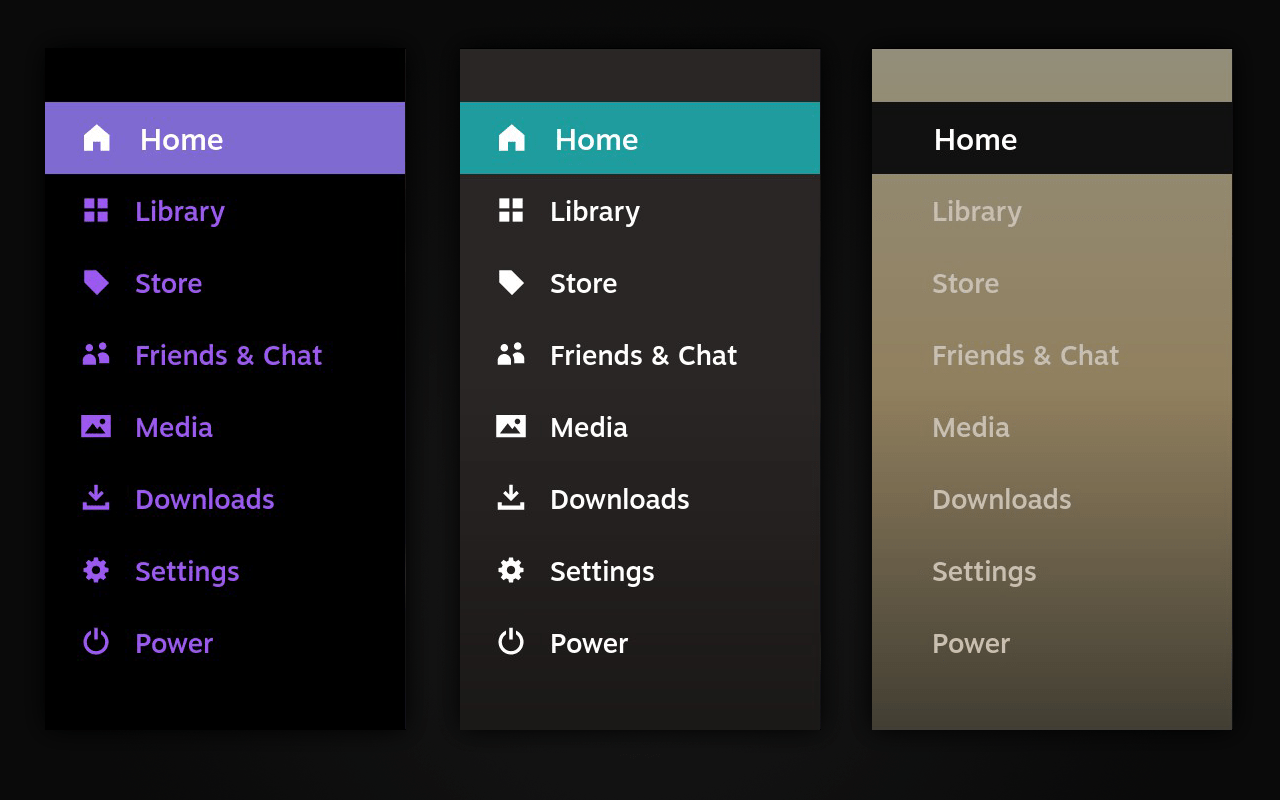The image size is (1280, 800).
Task: Select the Home icon in the purple sidebar
Action: point(96,139)
